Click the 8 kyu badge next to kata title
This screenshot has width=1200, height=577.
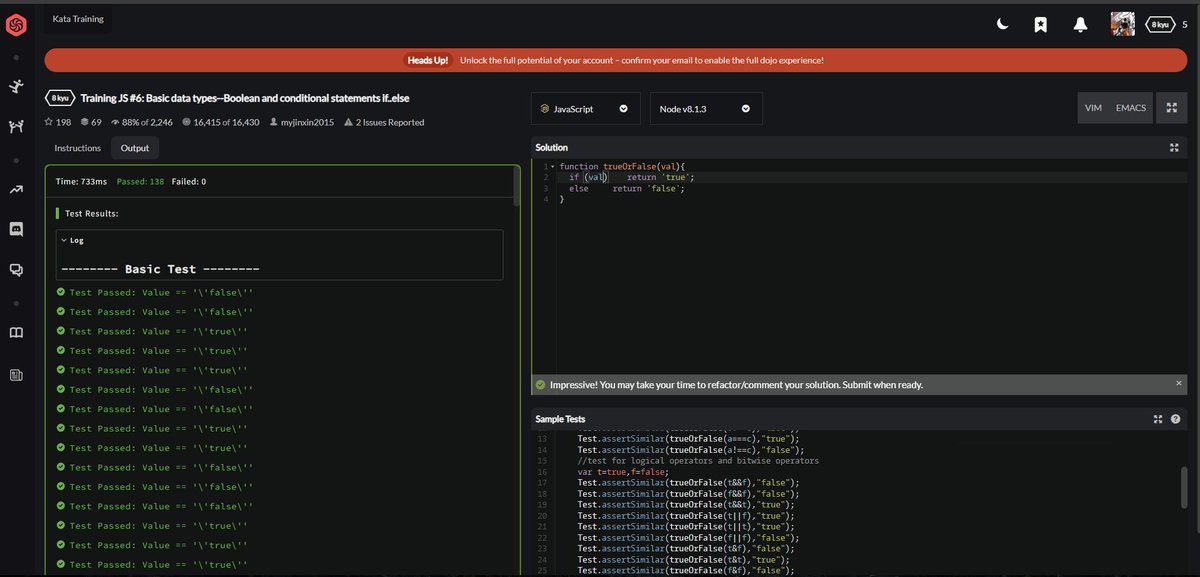tap(61, 98)
